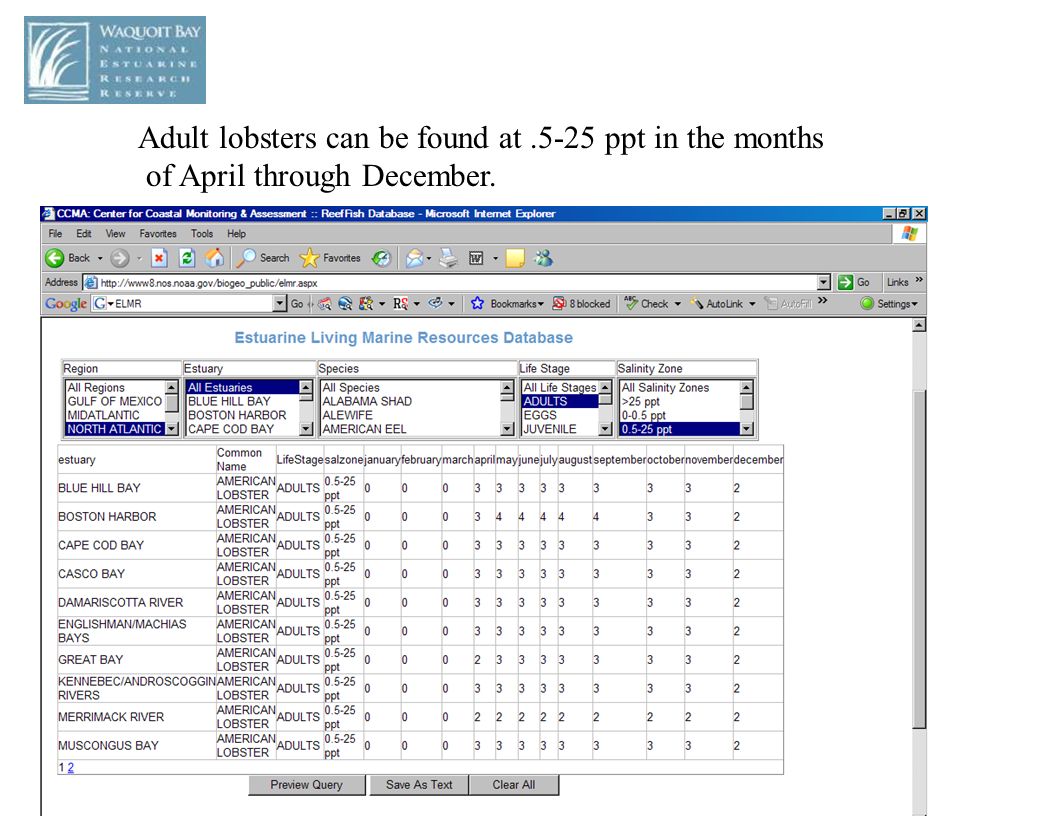The width and height of the screenshot is (1056, 816).
Task: Open the Favorites menu
Action: 158,234
